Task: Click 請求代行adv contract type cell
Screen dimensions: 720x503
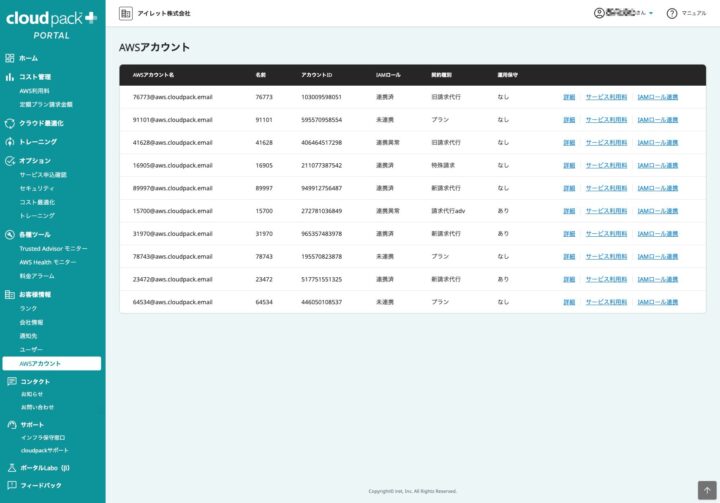Action: tap(448, 211)
